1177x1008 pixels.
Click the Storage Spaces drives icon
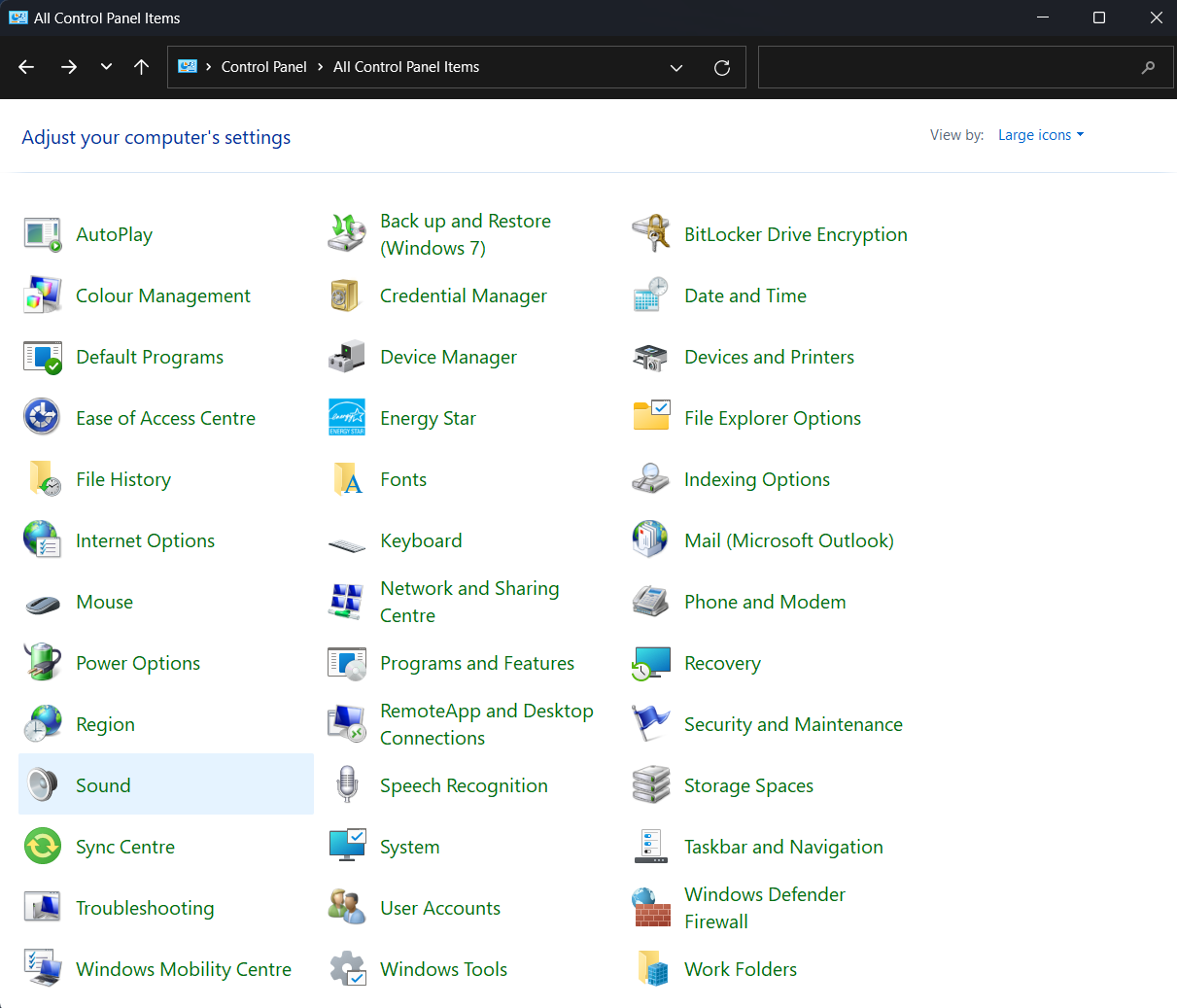click(650, 785)
